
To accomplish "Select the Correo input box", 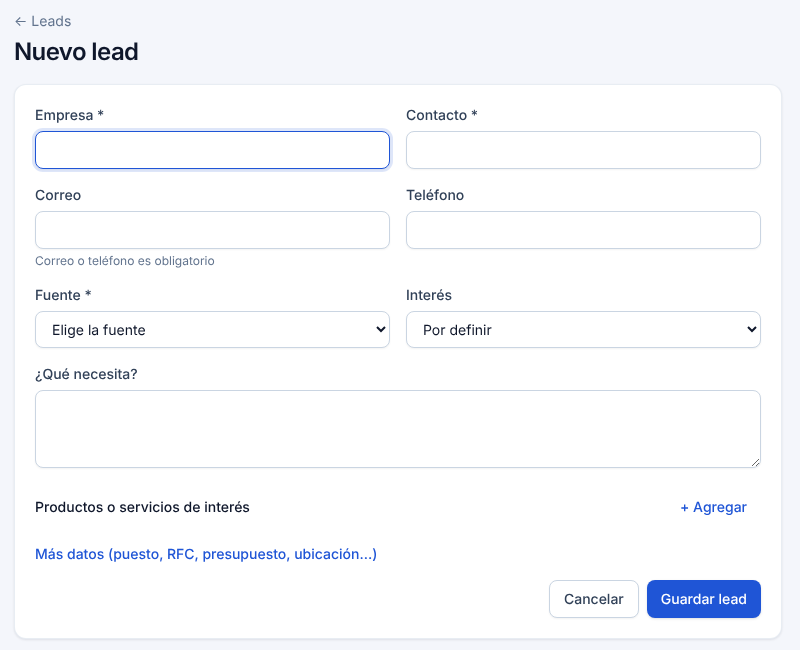I will 212,230.
